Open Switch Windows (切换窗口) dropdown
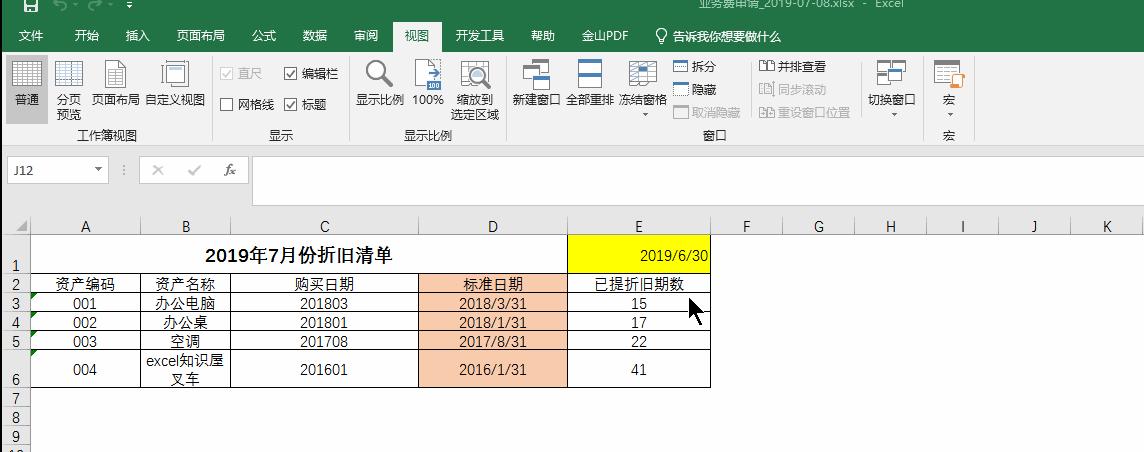 (x=892, y=88)
